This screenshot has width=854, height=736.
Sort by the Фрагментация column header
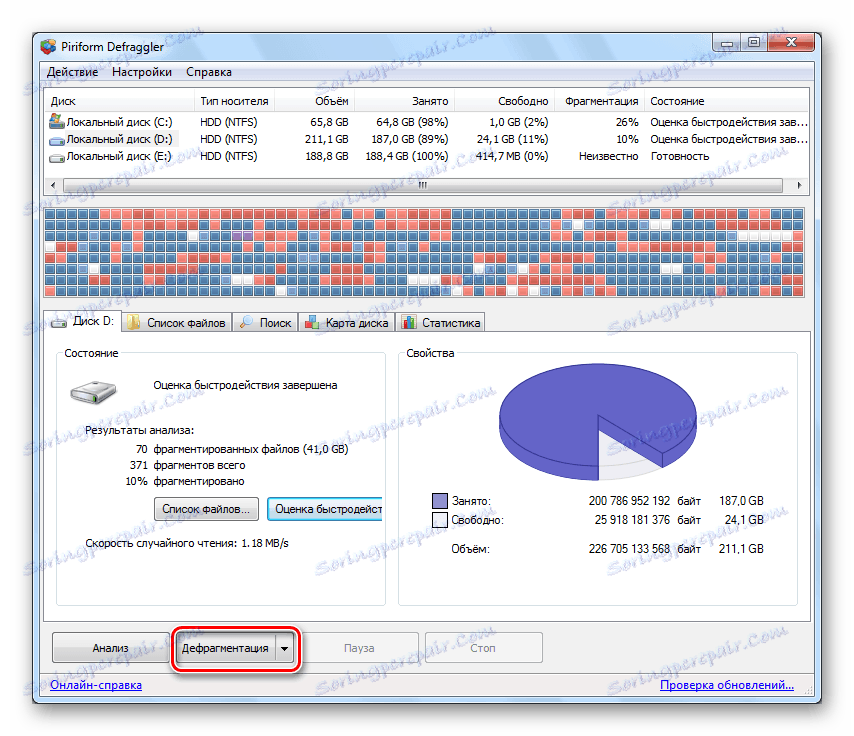(x=599, y=101)
